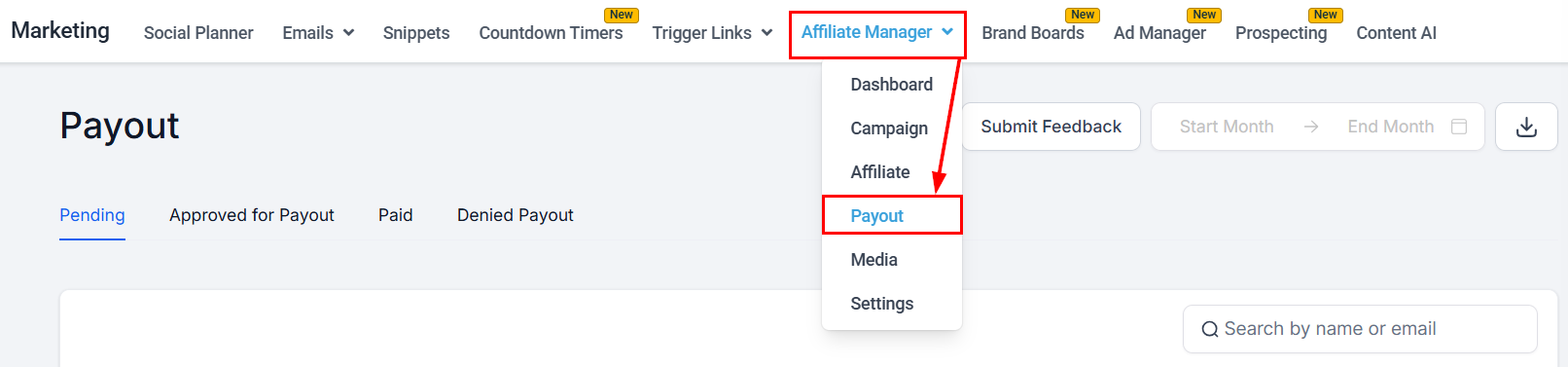
Task: Open the Brand Boards section
Action: (x=1033, y=33)
